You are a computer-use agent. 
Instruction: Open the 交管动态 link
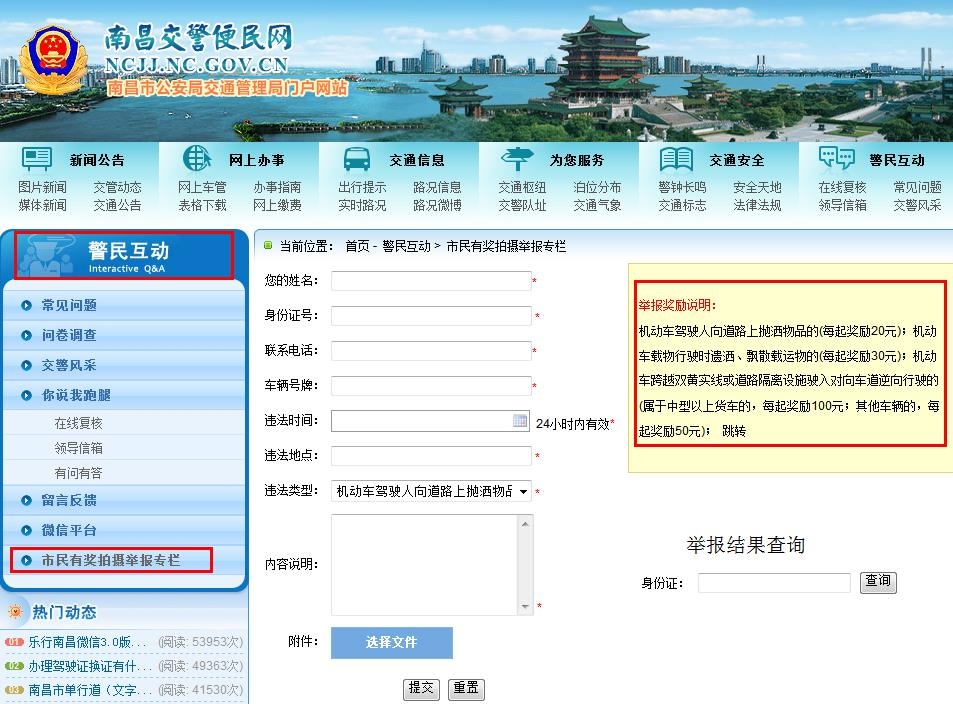[117, 187]
